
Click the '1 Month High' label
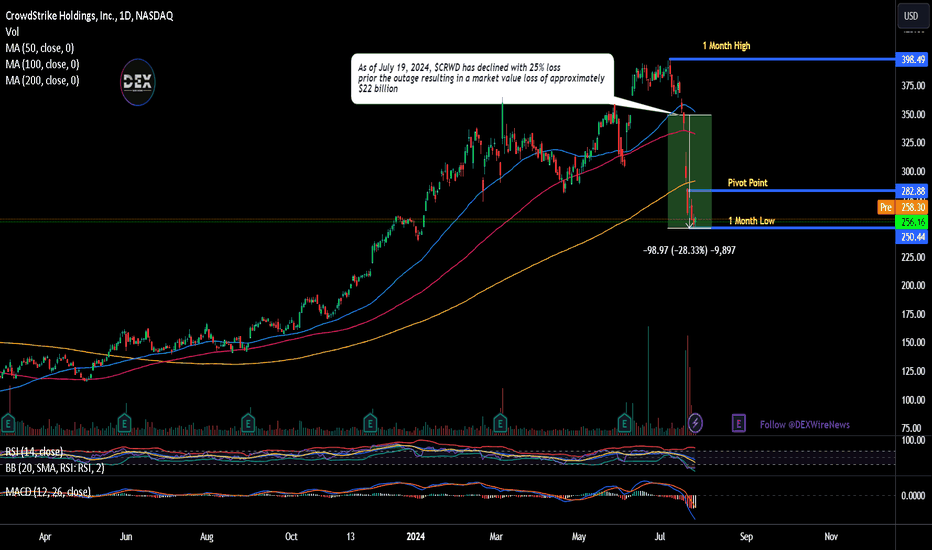pos(726,46)
